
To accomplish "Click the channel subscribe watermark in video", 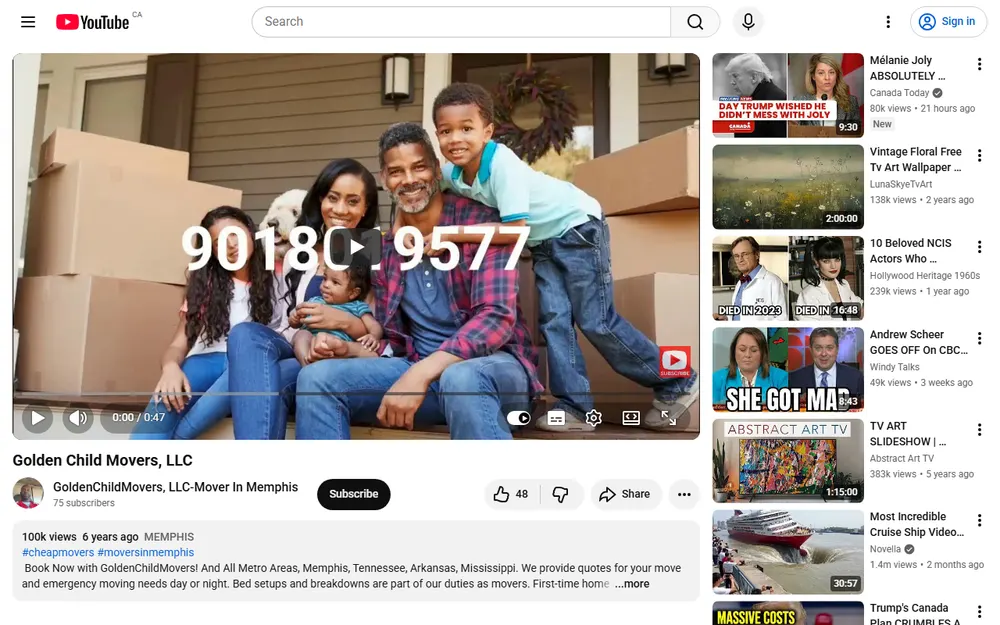I will tap(675, 362).
